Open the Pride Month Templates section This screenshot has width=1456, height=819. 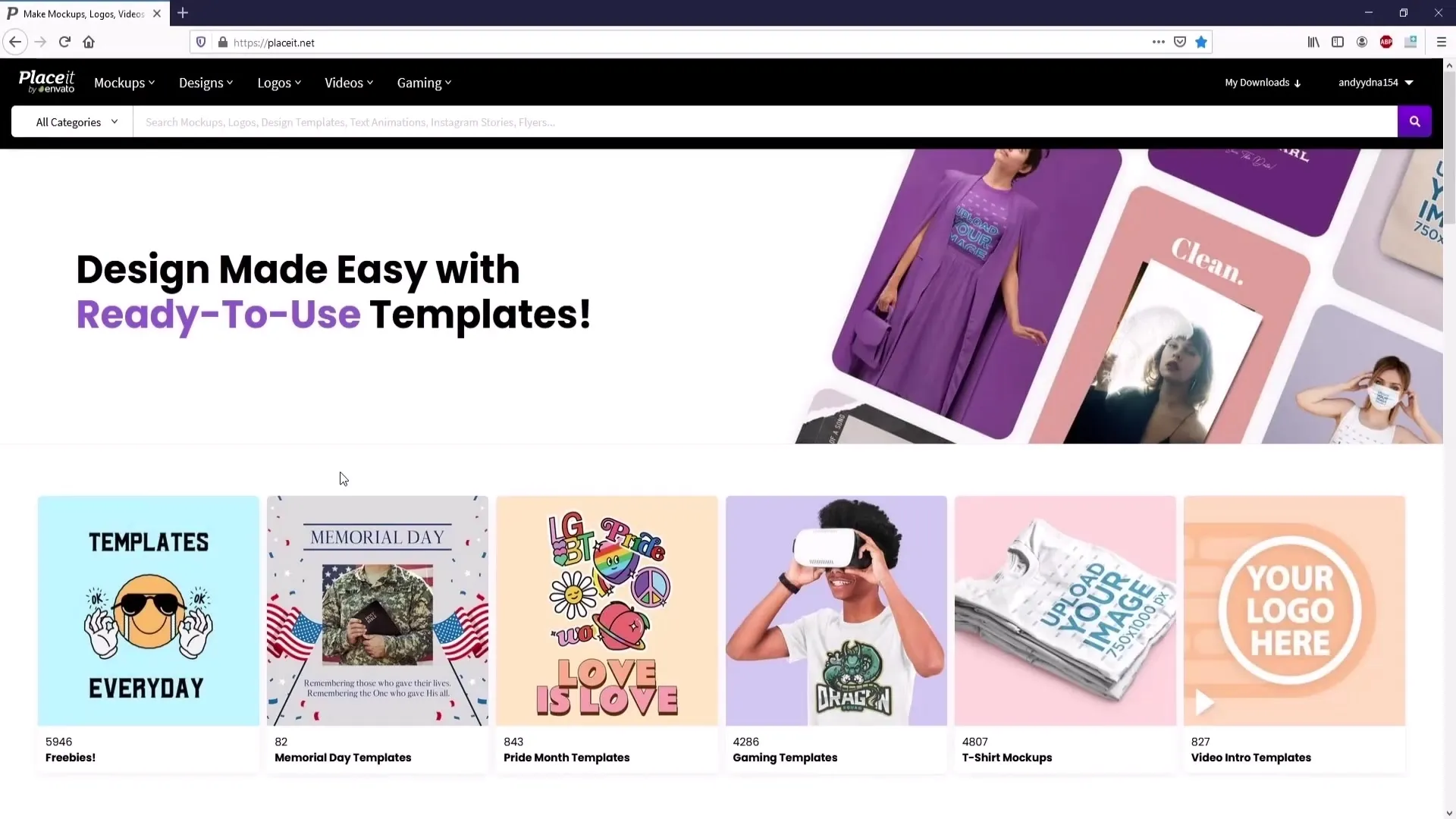[x=607, y=610]
